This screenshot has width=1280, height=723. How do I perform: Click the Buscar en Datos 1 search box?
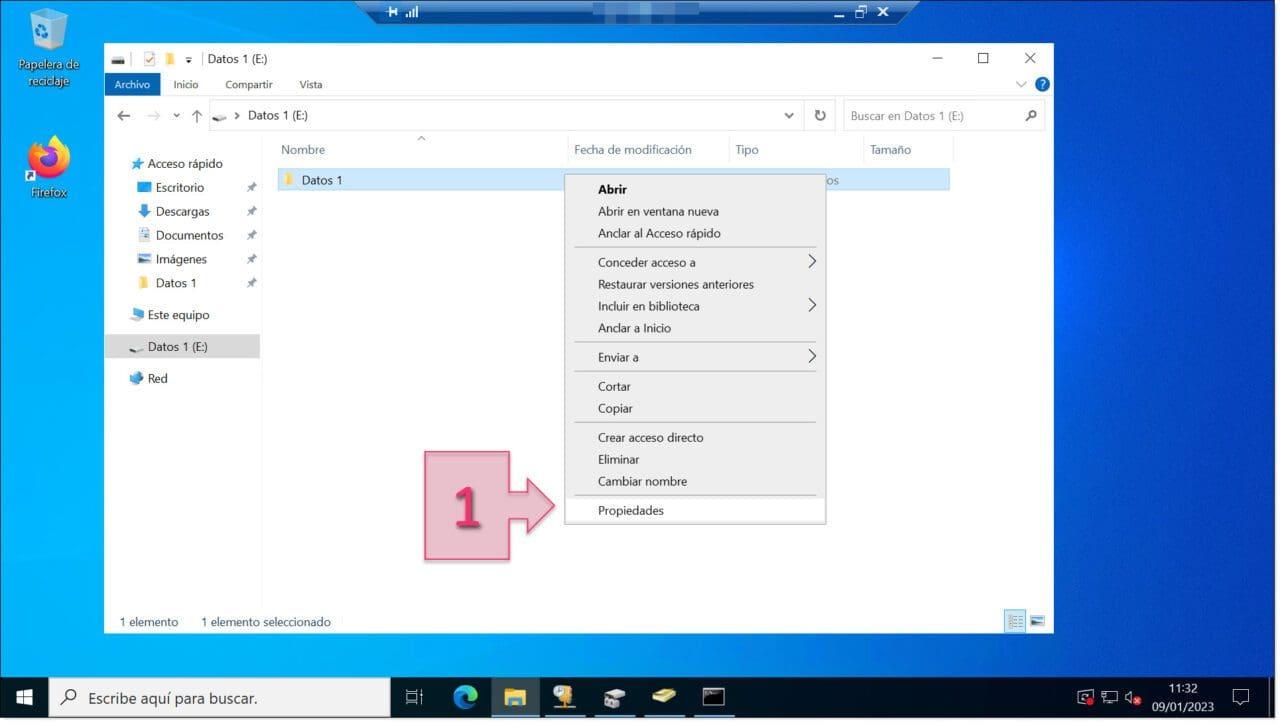[x=933, y=116]
